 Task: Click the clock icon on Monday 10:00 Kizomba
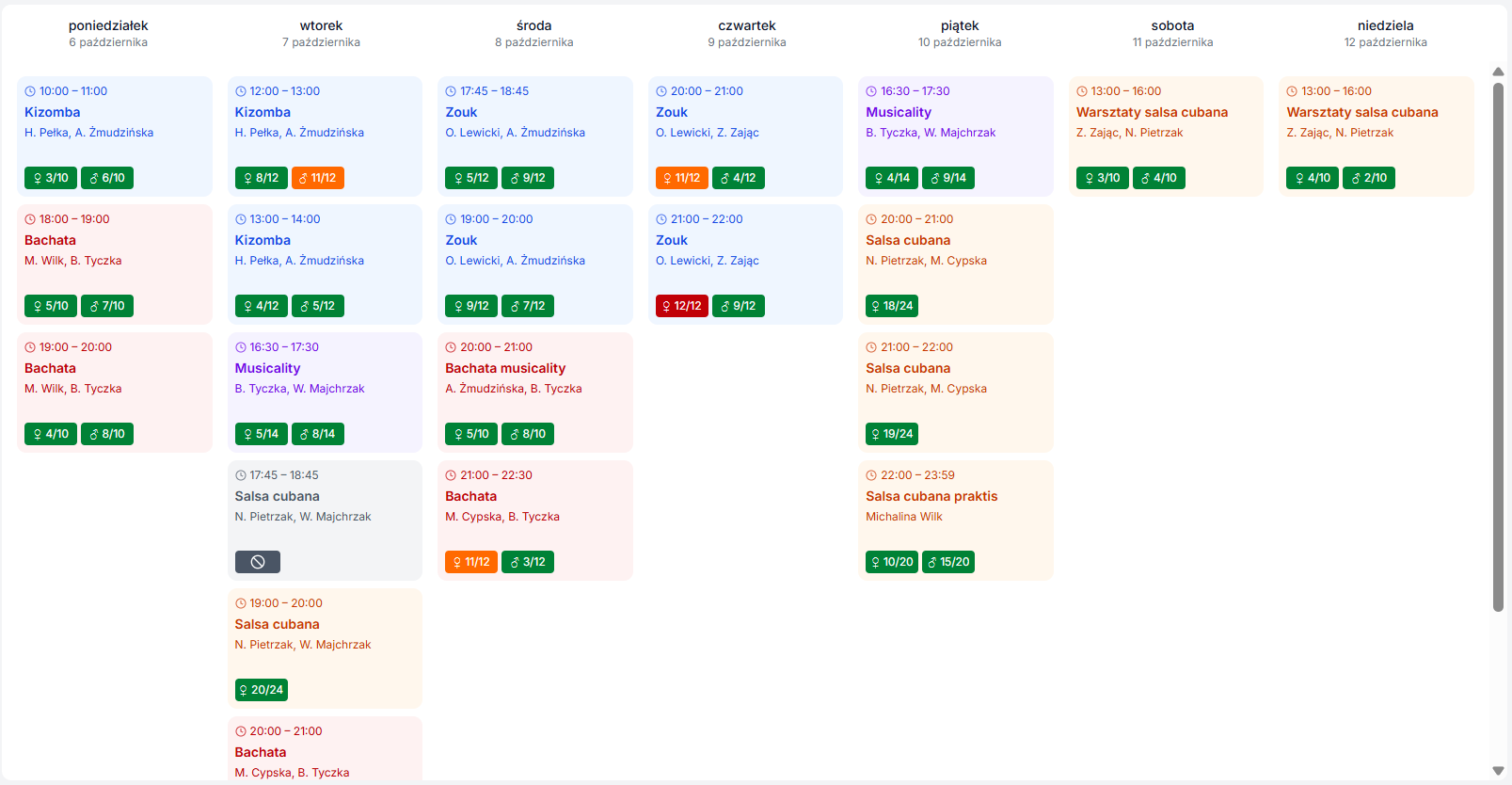[x=30, y=91]
